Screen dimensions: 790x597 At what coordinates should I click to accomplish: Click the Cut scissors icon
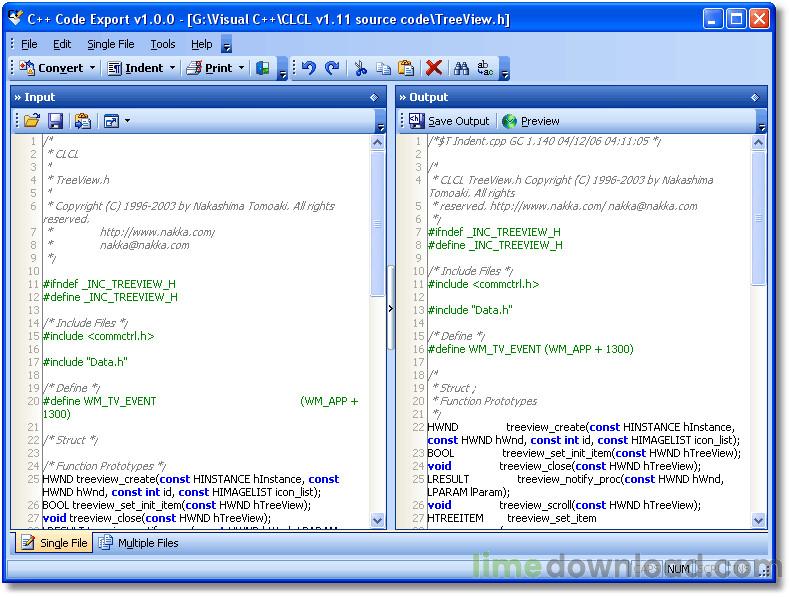360,68
